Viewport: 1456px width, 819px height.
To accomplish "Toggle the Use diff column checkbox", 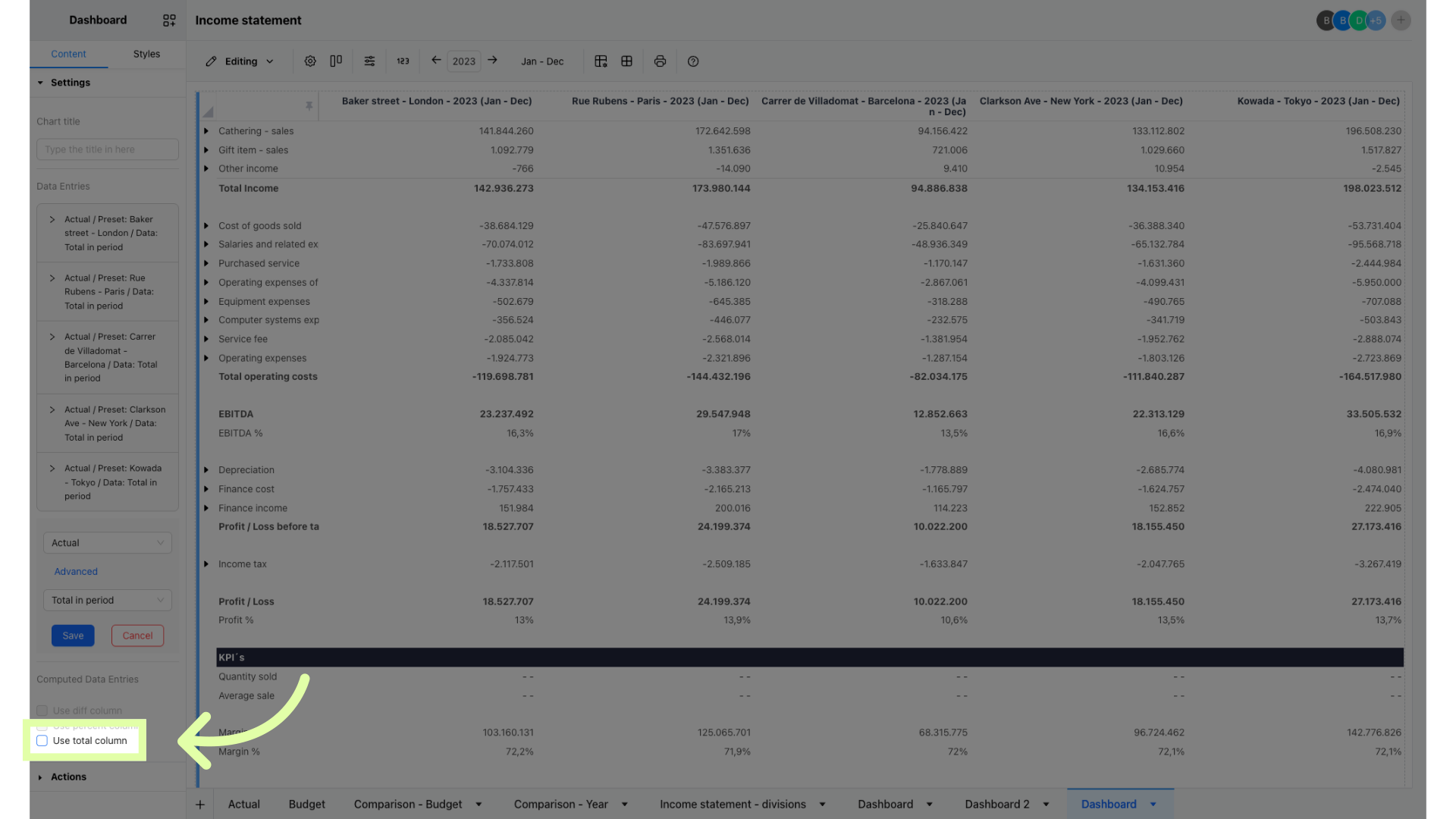I will 42,711.
